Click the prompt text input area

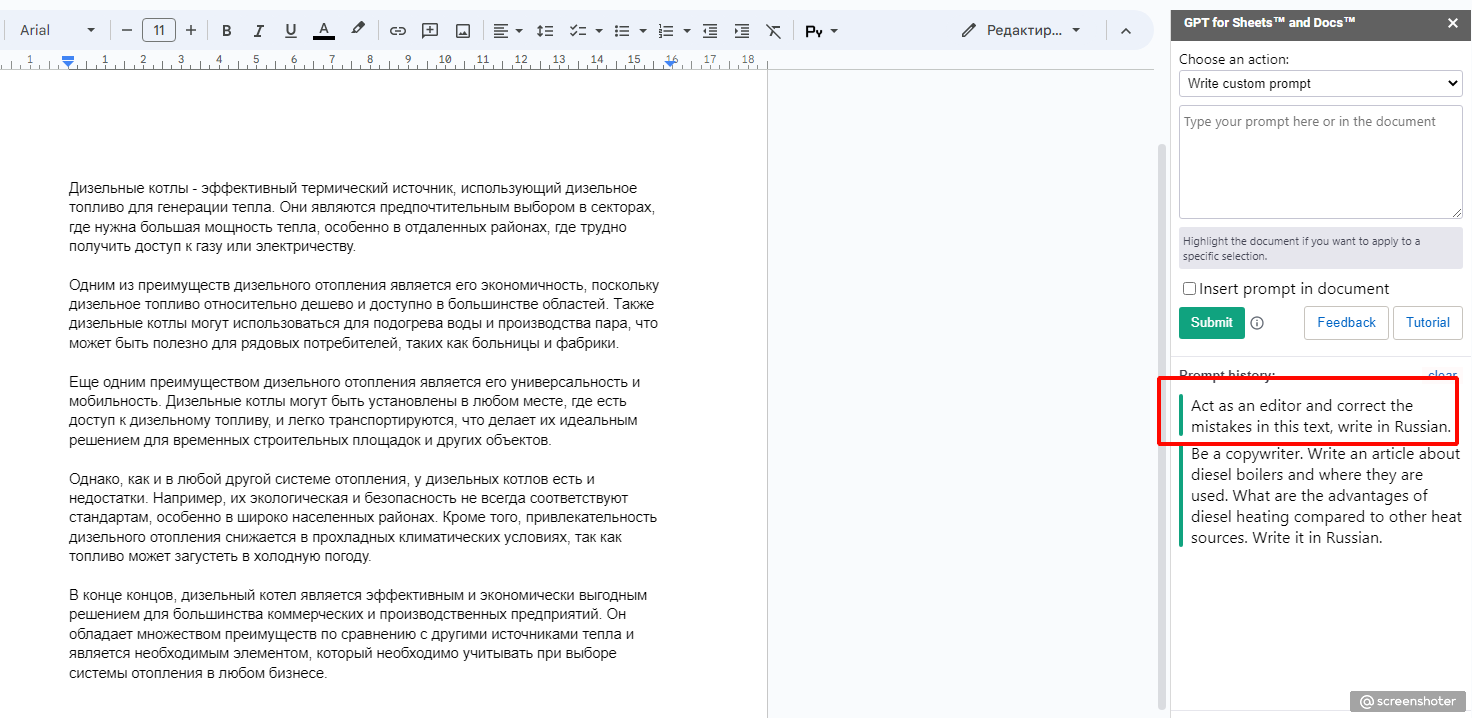coord(1320,162)
